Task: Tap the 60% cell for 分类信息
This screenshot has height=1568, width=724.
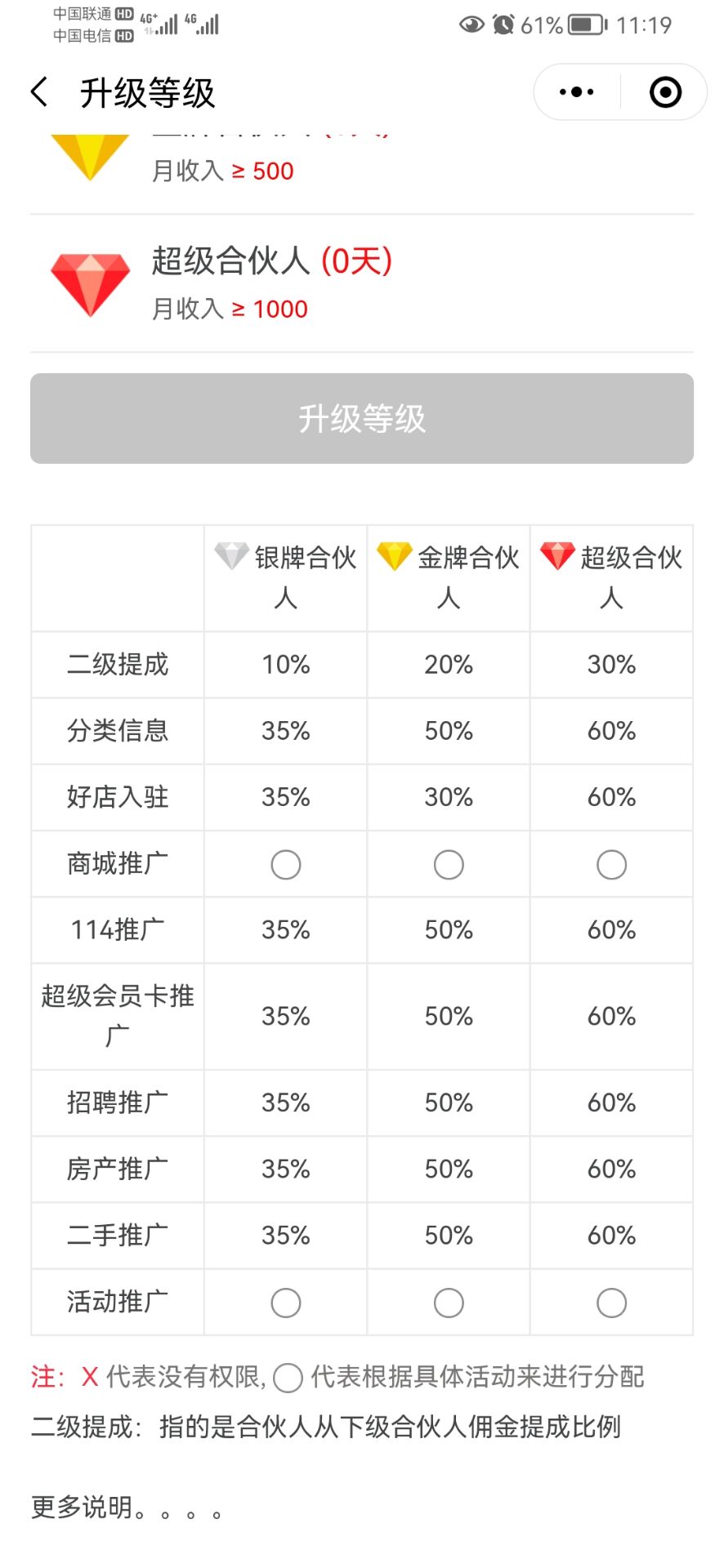Action: pos(611,730)
